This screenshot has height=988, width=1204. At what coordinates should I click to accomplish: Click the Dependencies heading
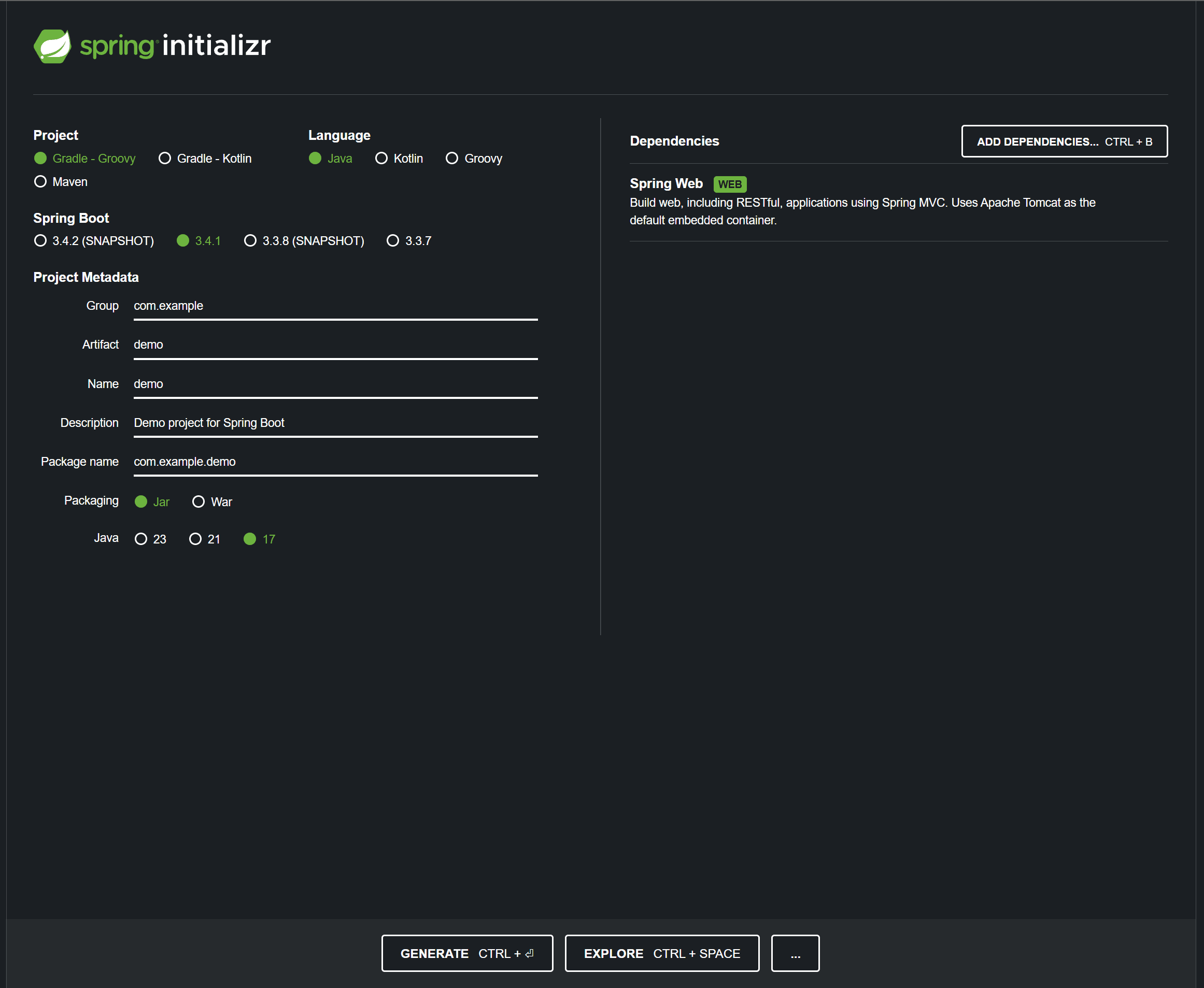pyautogui.click(x=674, y=141)
